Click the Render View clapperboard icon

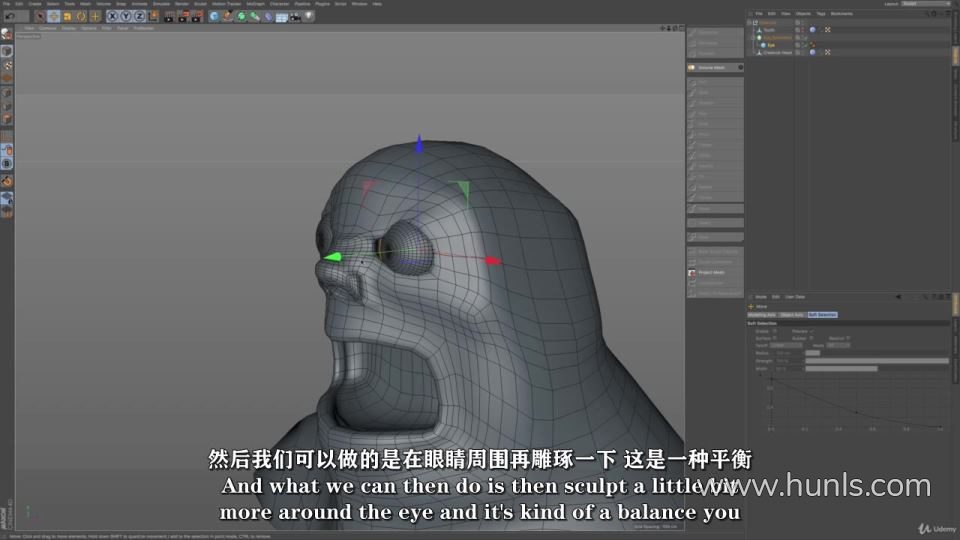(170, 17)
